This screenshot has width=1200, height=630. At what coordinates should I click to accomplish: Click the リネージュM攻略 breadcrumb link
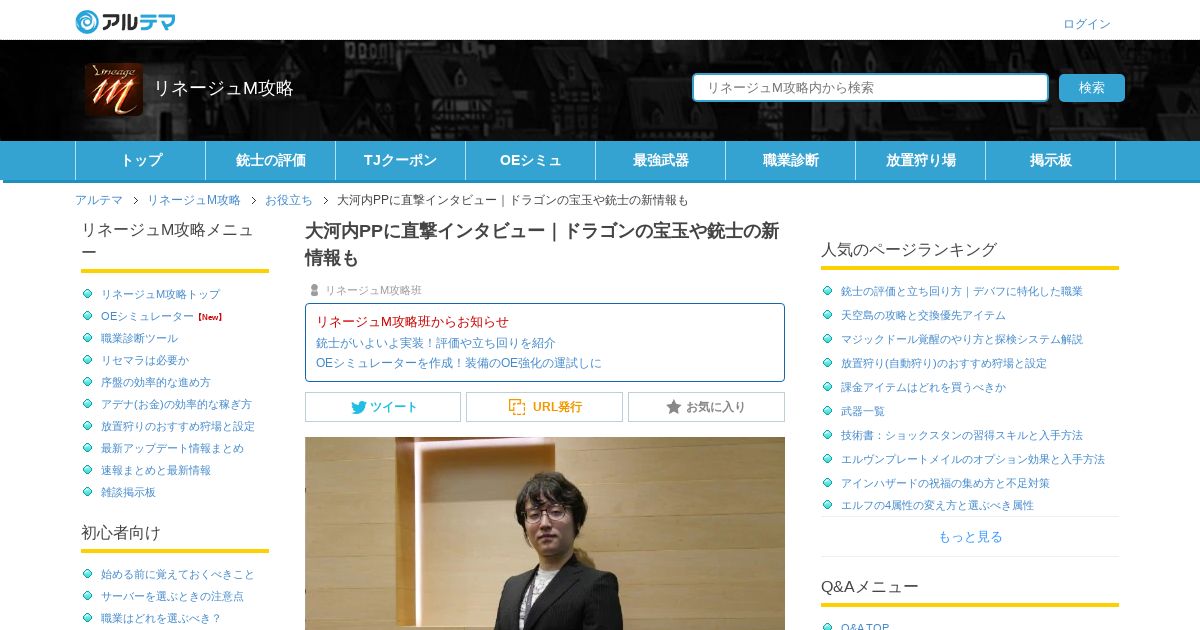click(194, 200)
